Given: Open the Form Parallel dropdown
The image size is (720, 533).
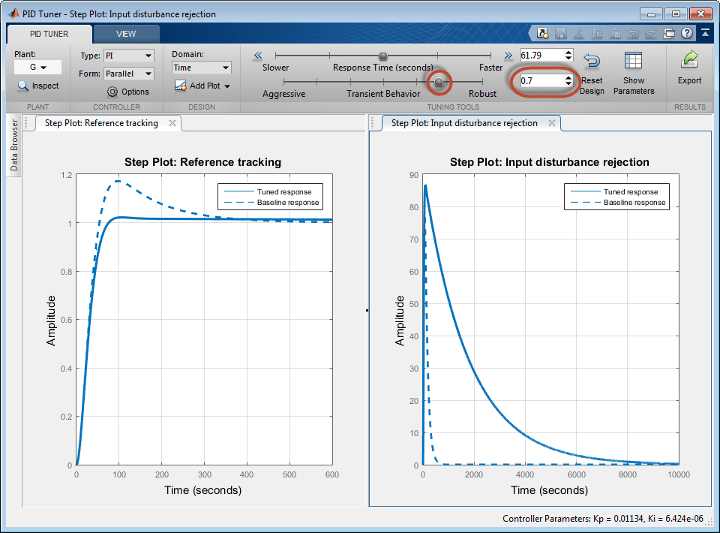Looking at the screenshot, I should click(x=129, y=73).
